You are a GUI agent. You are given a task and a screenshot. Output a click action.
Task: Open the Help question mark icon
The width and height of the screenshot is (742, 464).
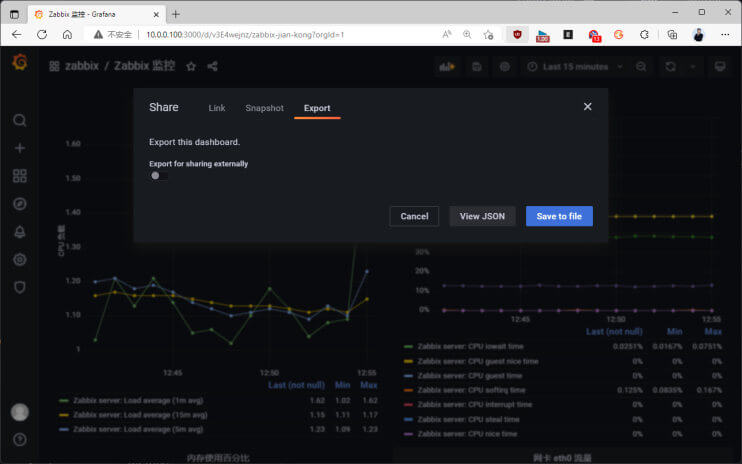19,439
